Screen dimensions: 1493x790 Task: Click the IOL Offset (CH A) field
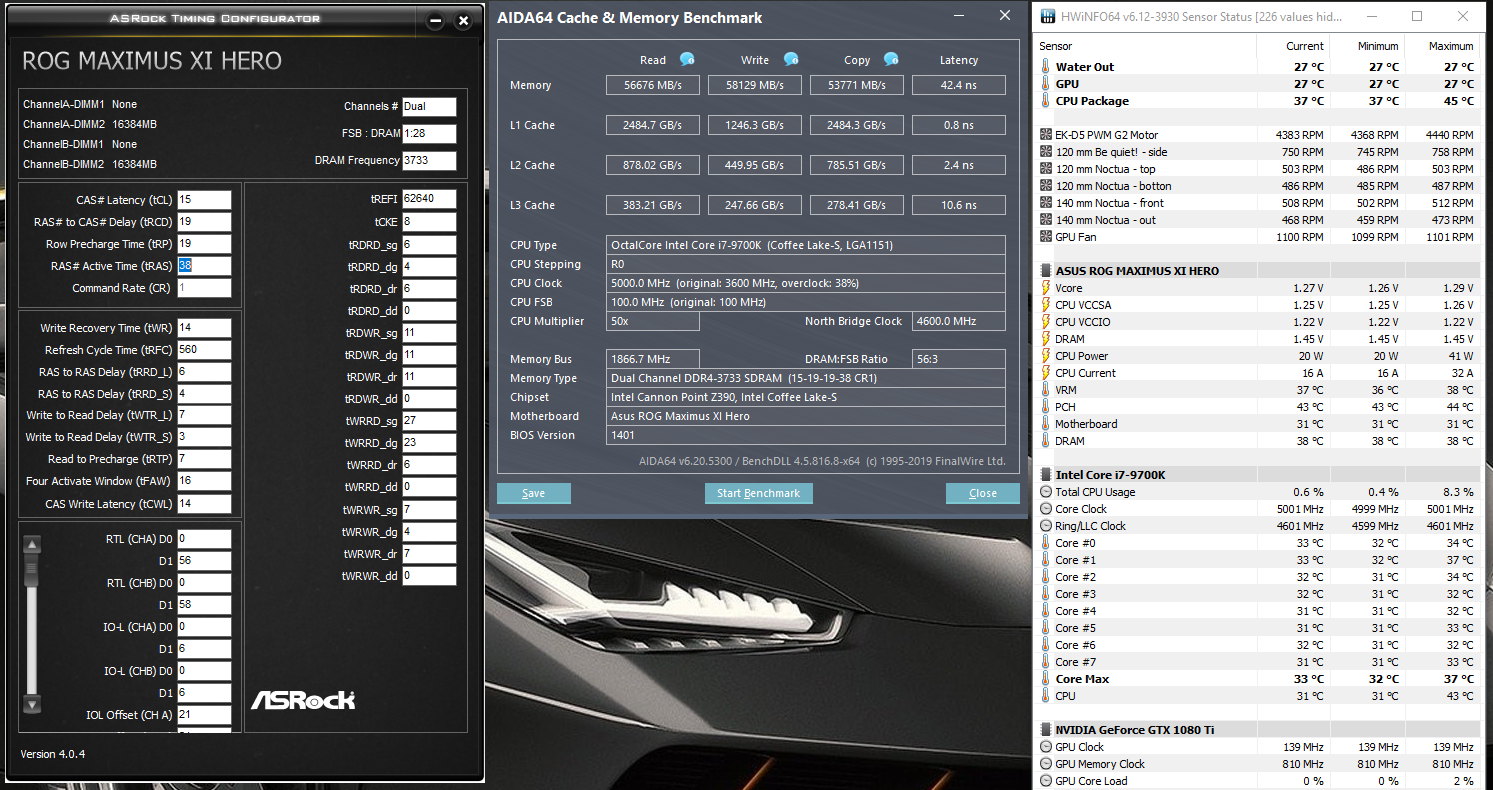[204, 715]
